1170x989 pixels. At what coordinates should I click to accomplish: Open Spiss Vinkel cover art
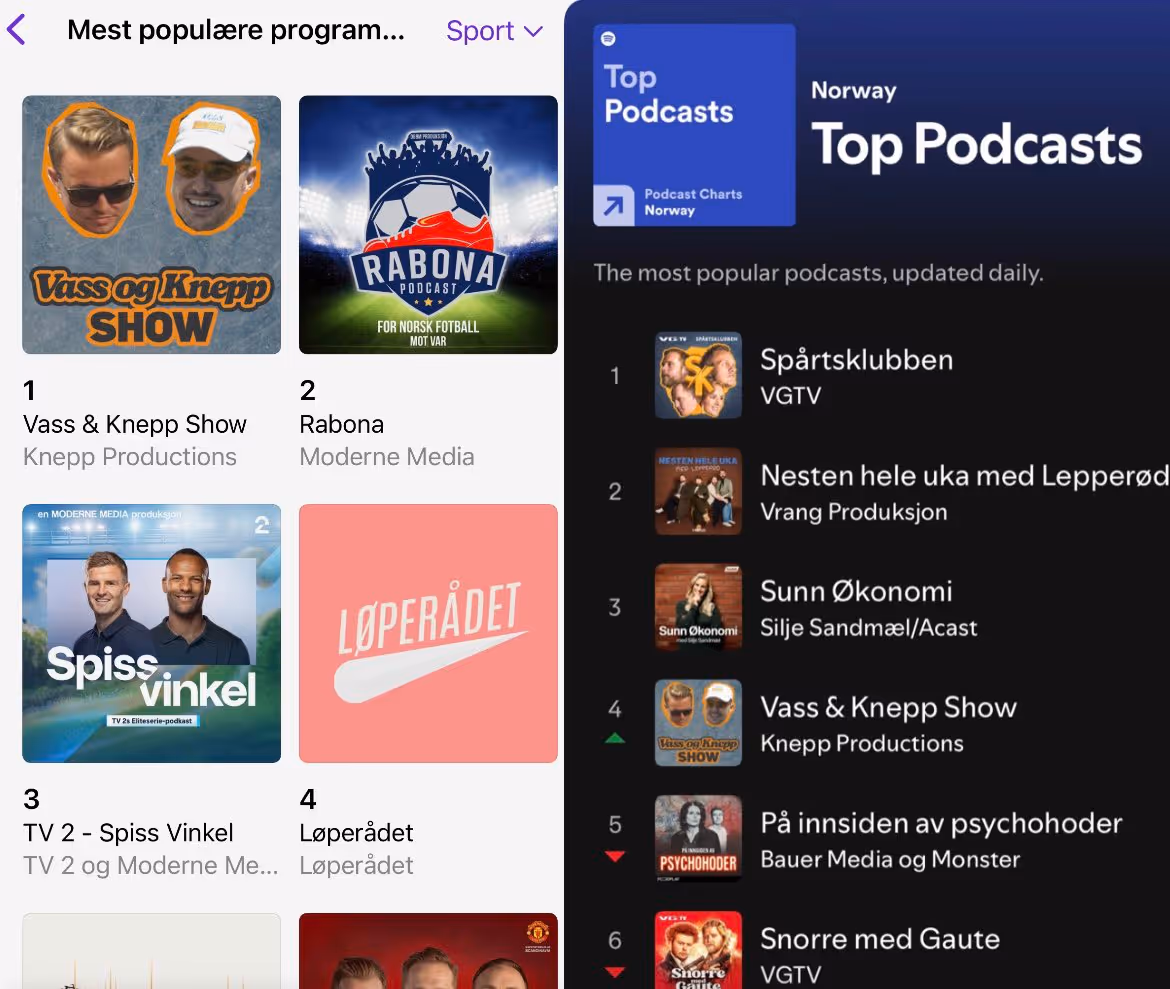[x=151, y=633]
